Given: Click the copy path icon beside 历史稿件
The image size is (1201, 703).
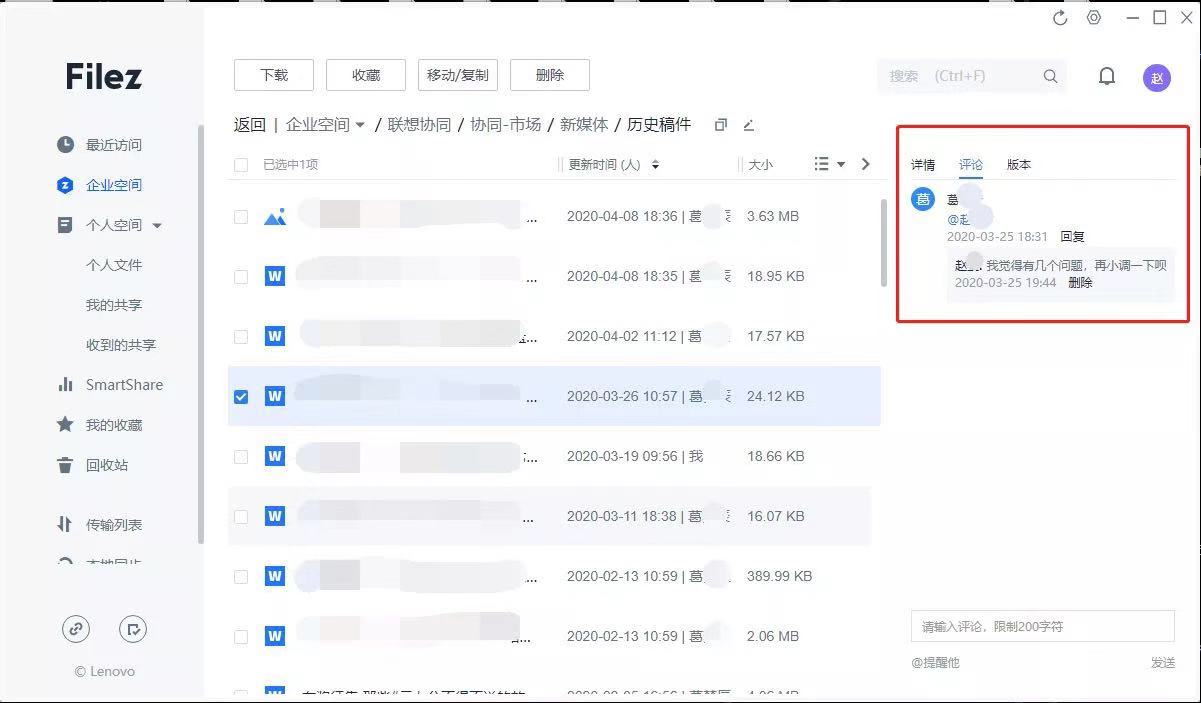Looking at the screenshot, I should [720, 125].
